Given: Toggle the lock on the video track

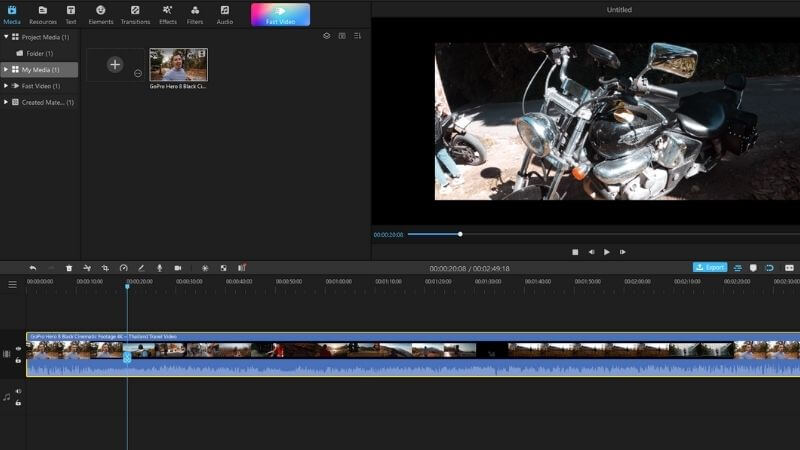Looking at the screenshot, I should 18,360.
